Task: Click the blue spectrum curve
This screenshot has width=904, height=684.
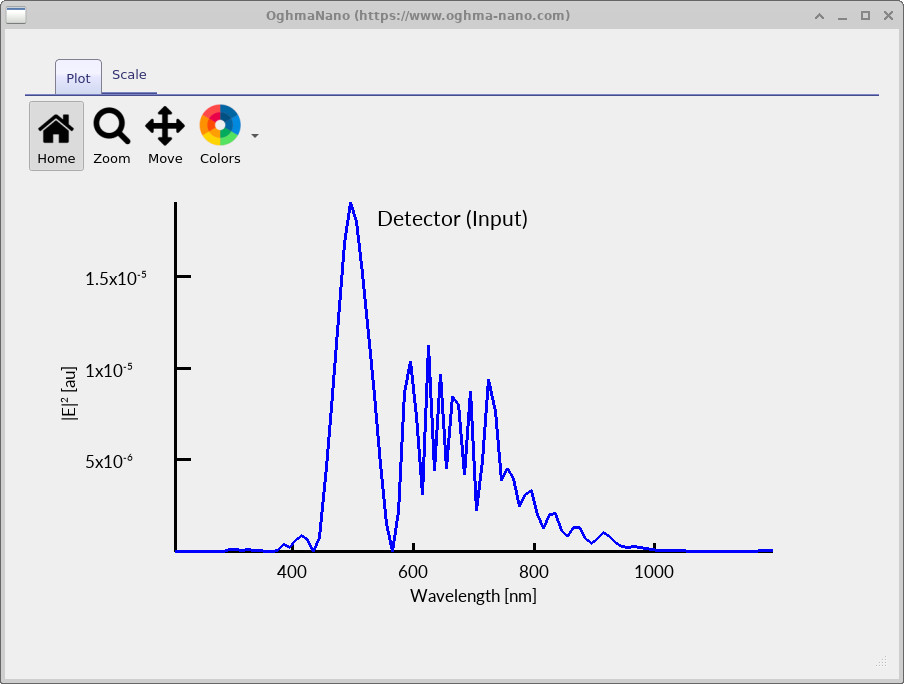Action: point(351,210)
